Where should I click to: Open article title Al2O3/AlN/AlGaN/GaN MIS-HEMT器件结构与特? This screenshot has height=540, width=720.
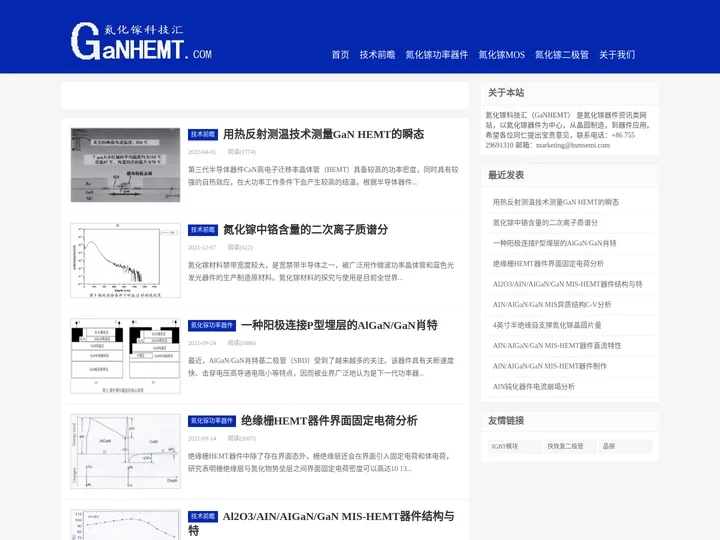pyautogui.click(x=321, y=523)
